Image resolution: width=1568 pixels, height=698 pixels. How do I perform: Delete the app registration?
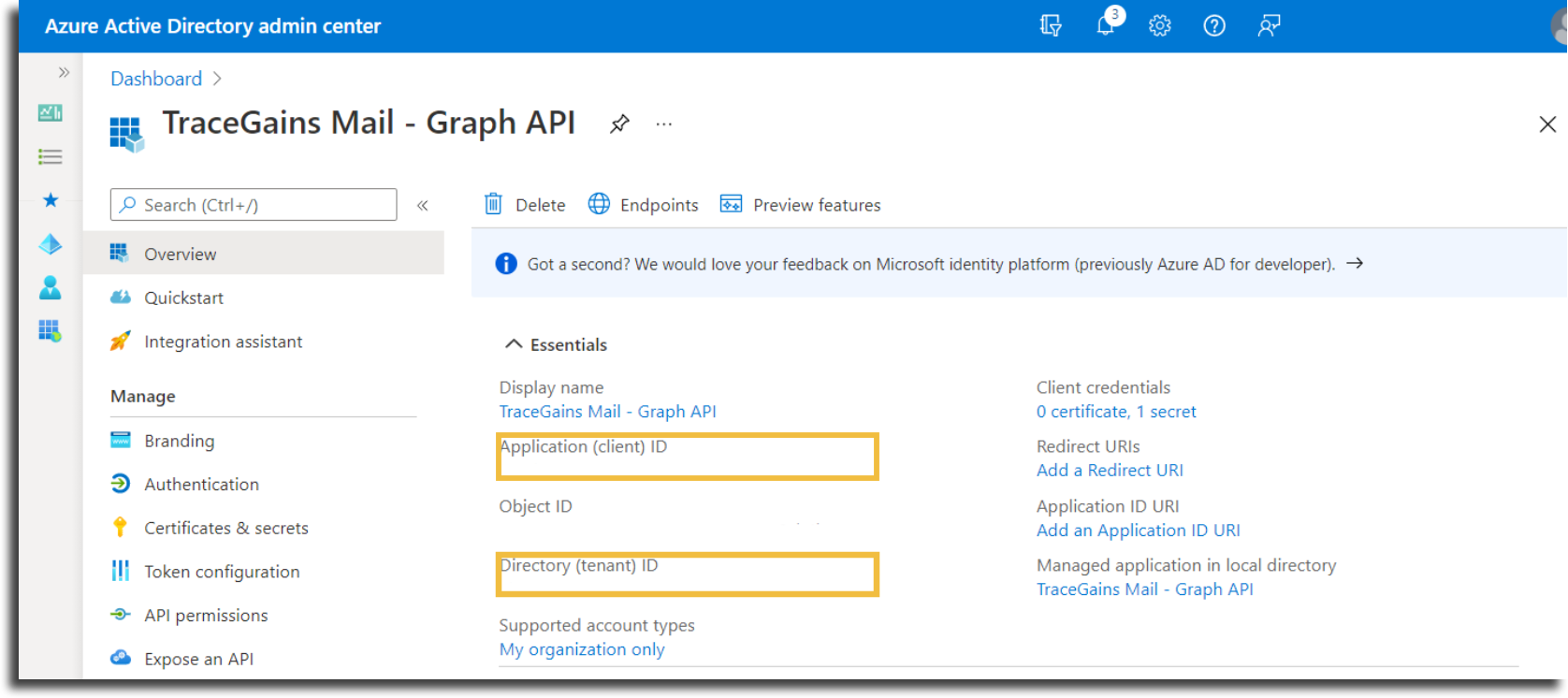[525, 204]
